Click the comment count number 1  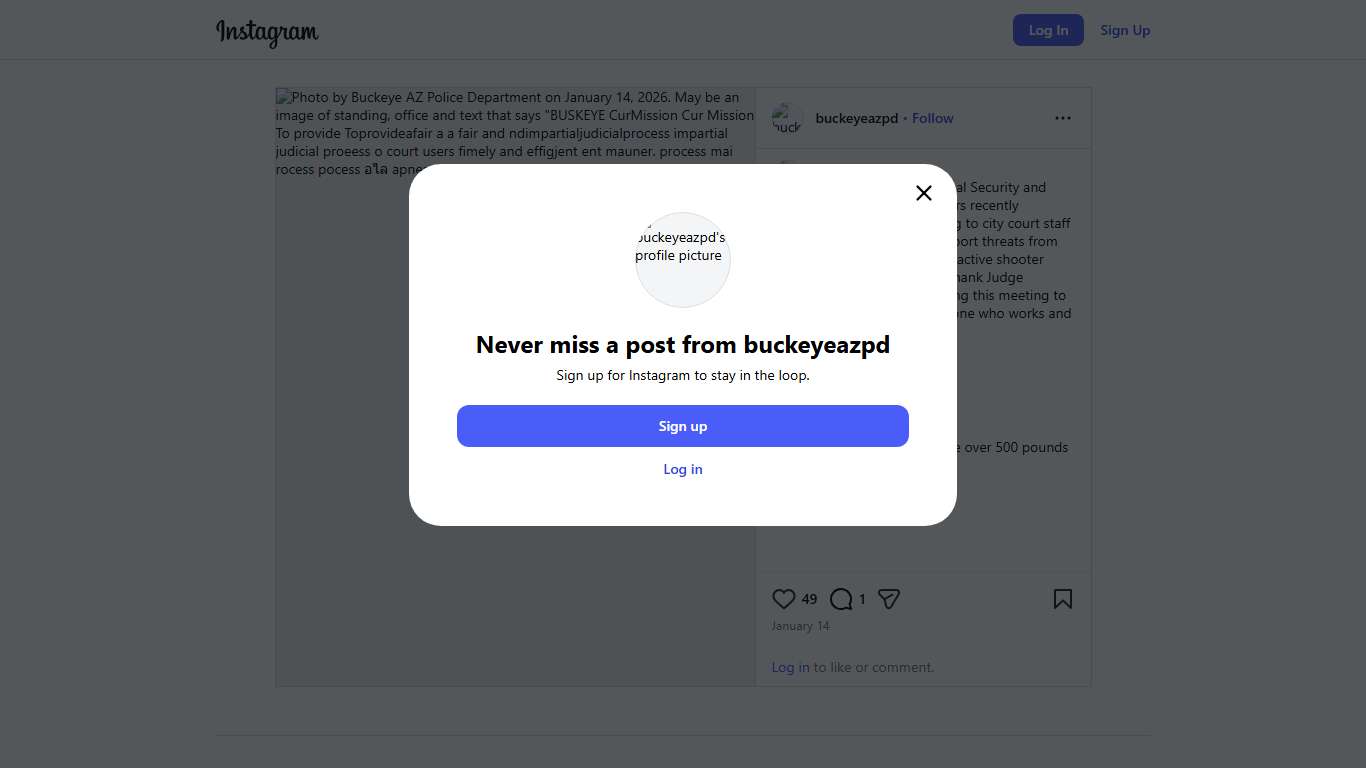pyautogui.click(x=862, y=599)
